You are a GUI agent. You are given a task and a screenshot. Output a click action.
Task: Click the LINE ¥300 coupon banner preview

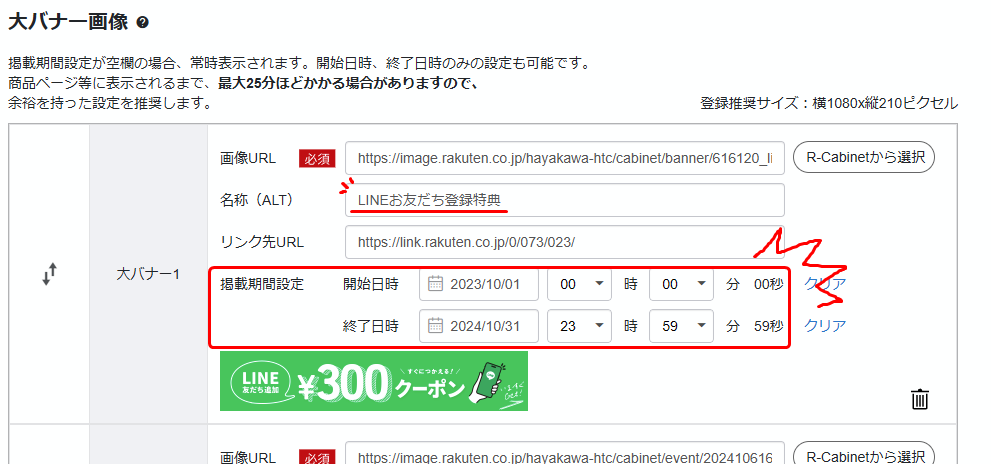click(373, 381)
